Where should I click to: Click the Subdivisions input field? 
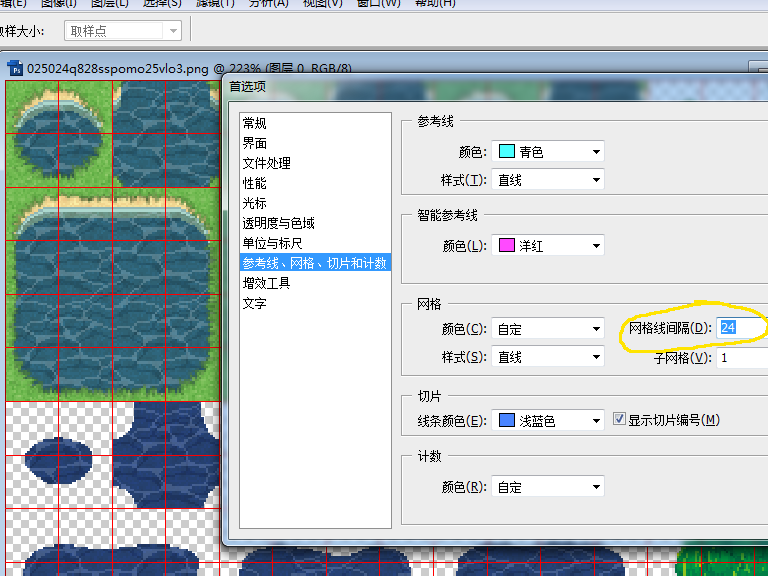[x=742, y=358]
